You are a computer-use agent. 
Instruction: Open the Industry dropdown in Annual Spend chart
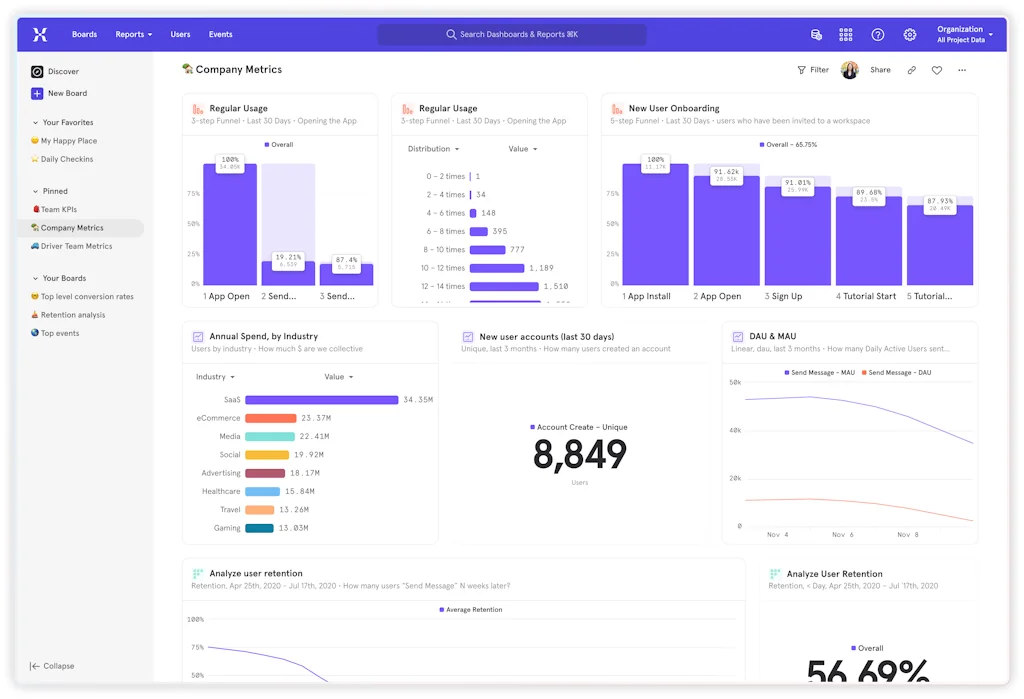click(x=216, y=376)
